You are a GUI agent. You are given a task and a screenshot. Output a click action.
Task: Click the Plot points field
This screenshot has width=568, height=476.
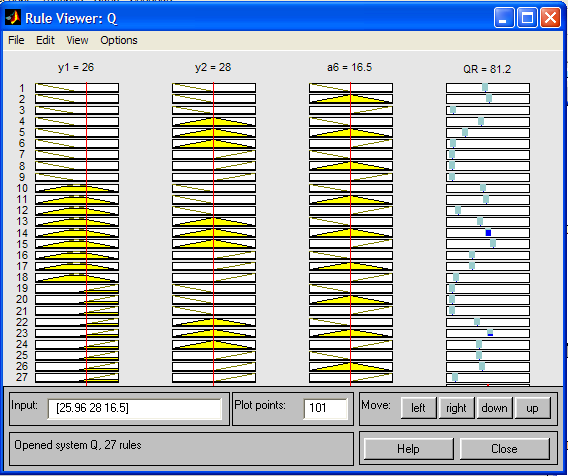(325, 408)
